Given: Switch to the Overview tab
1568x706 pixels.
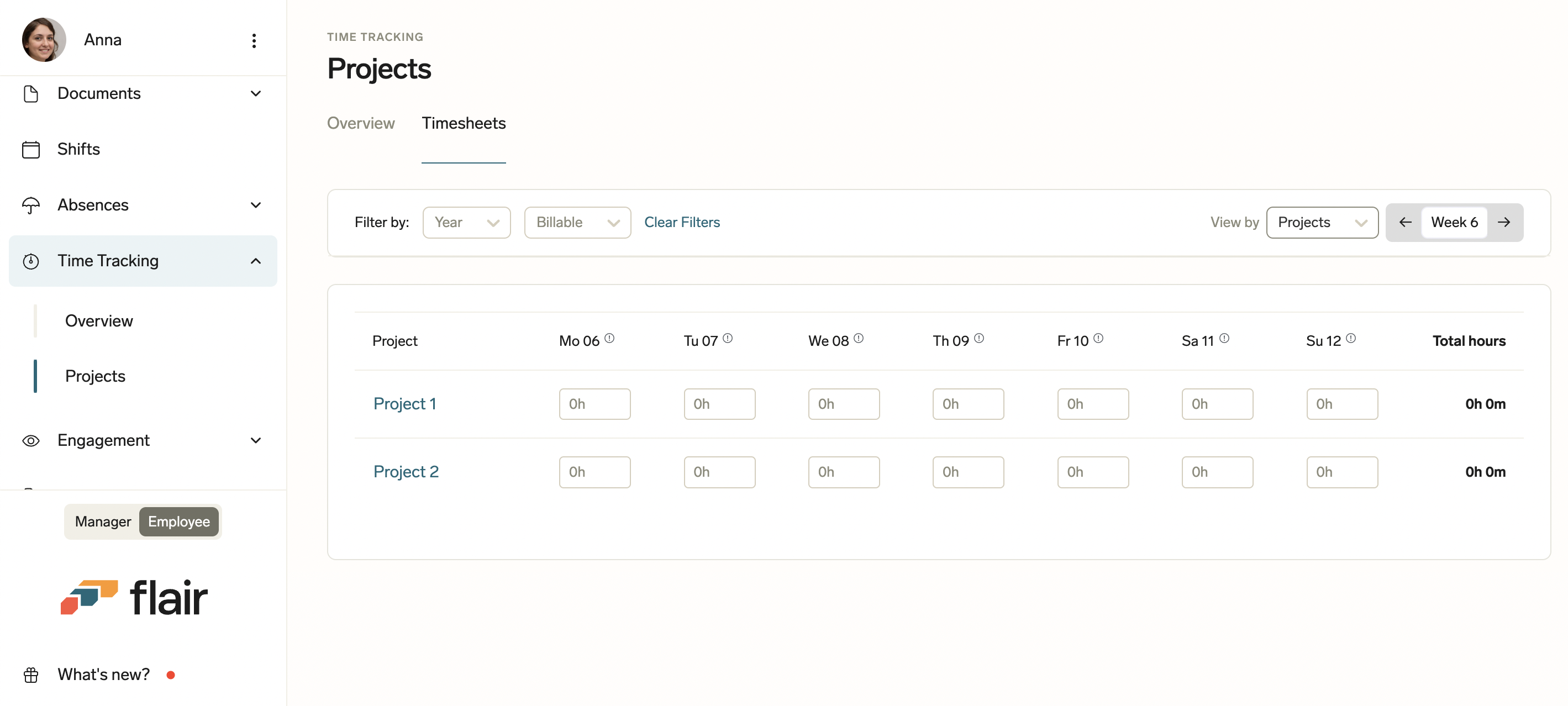Looking at the screenshot, I should click(360, 123).
